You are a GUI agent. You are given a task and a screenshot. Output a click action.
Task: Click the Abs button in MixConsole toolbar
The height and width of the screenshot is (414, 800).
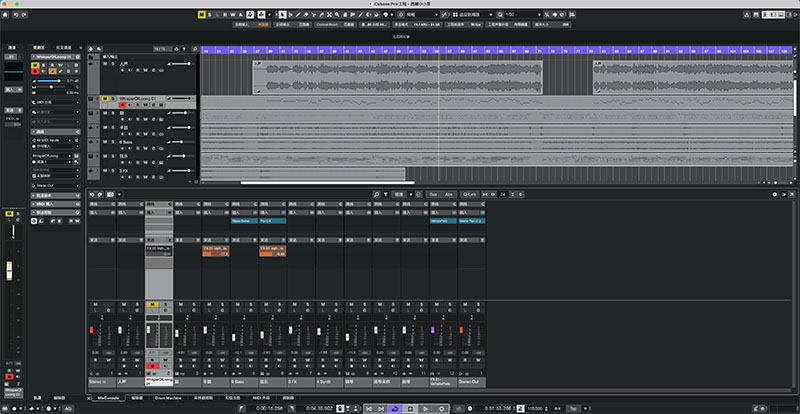[448, 194]
